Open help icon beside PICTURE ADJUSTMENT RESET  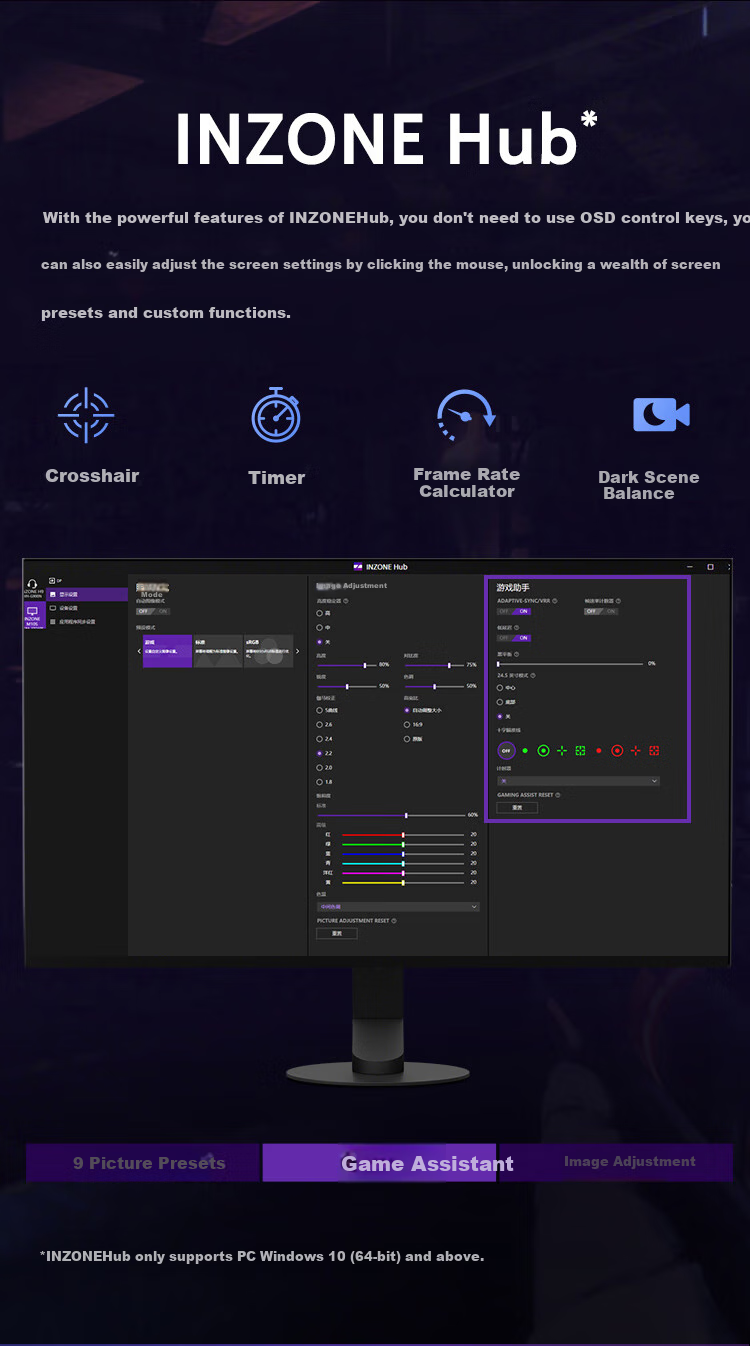coord(394,921)
